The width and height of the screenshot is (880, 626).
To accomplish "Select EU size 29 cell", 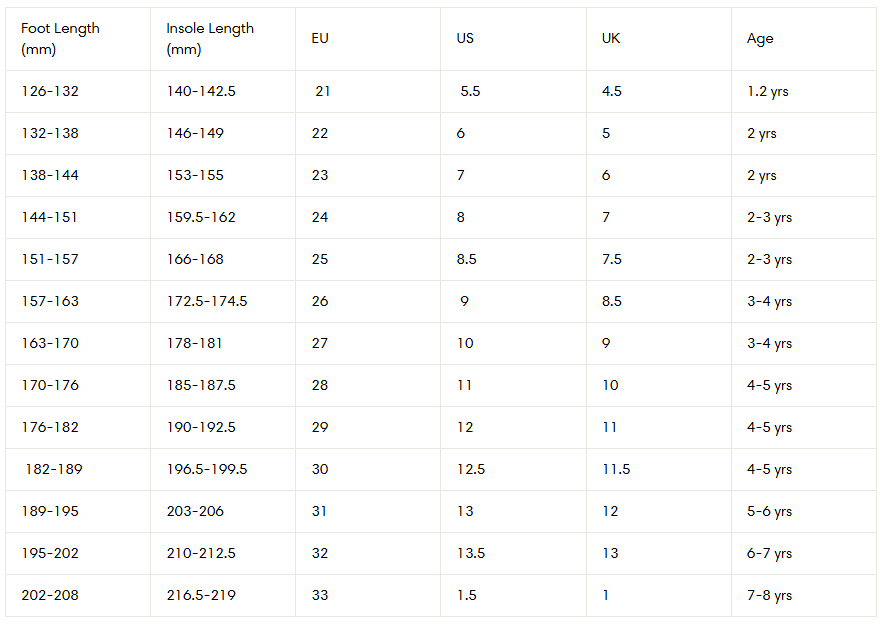I will click(x=320, y=427).
